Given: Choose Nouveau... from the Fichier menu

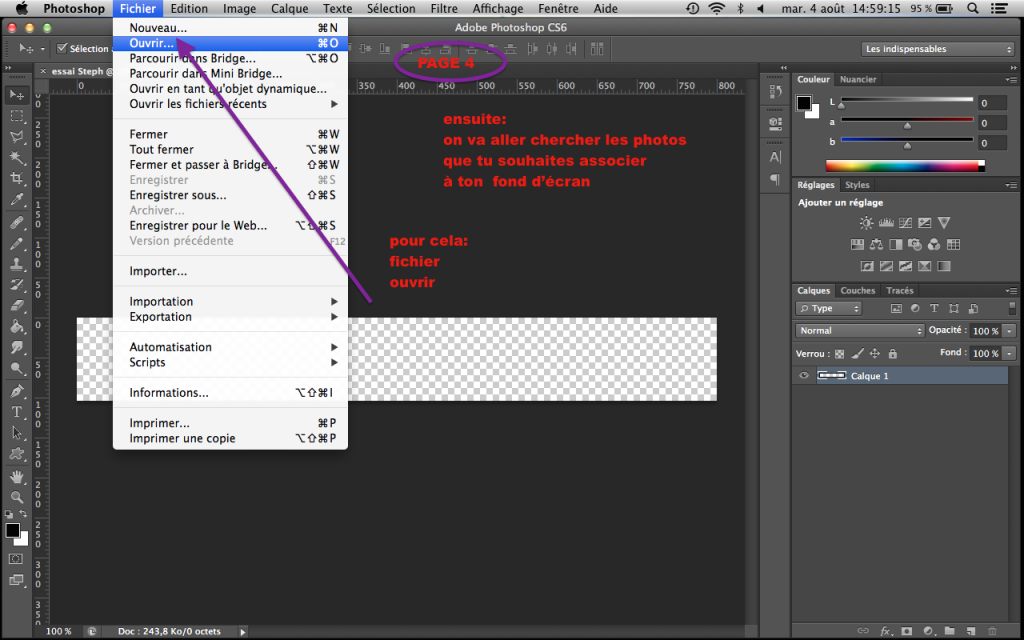Looking at the screenshot, I should click(x=230, y=27).
